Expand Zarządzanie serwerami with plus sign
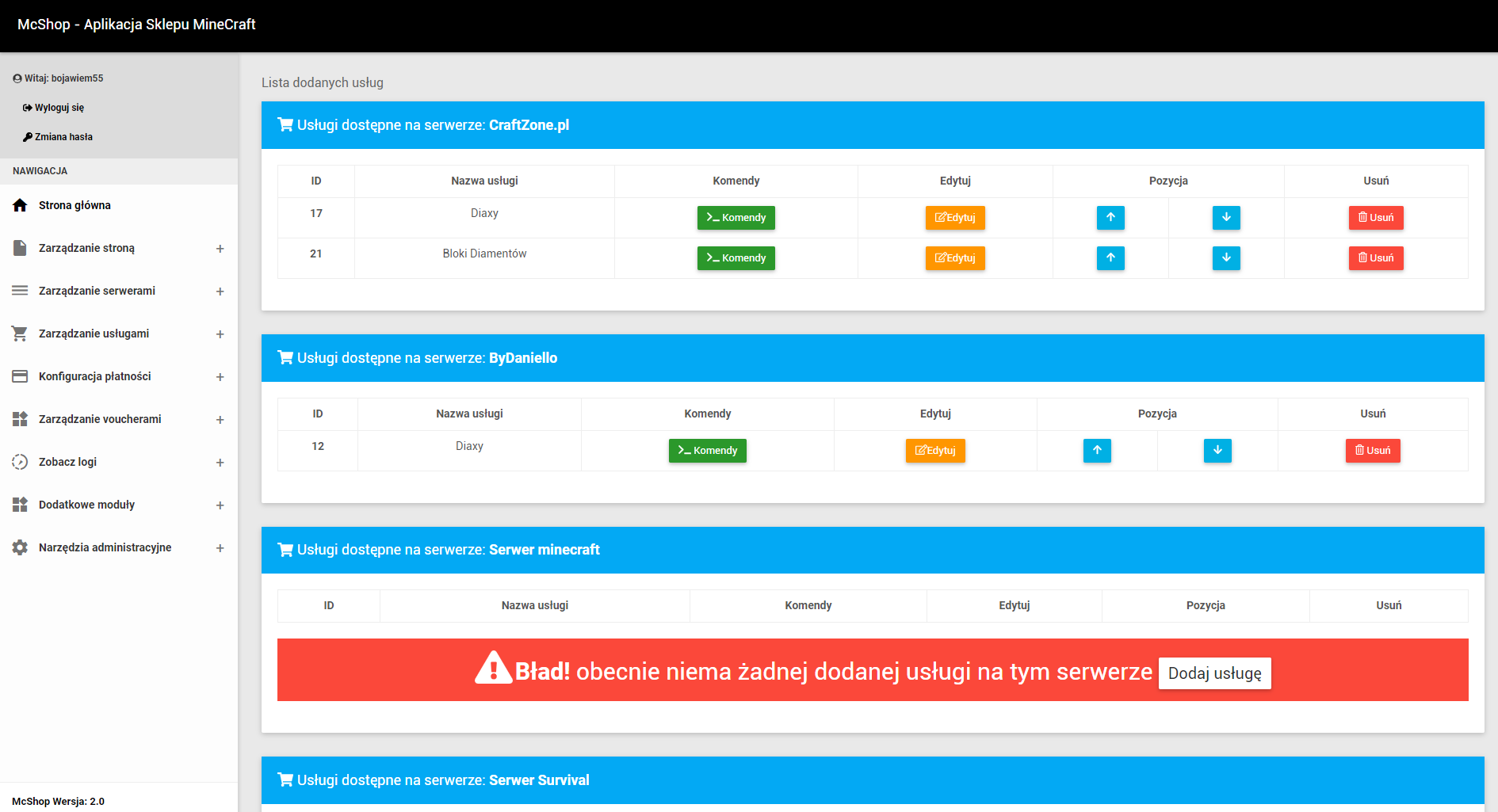 pos(220,292)
